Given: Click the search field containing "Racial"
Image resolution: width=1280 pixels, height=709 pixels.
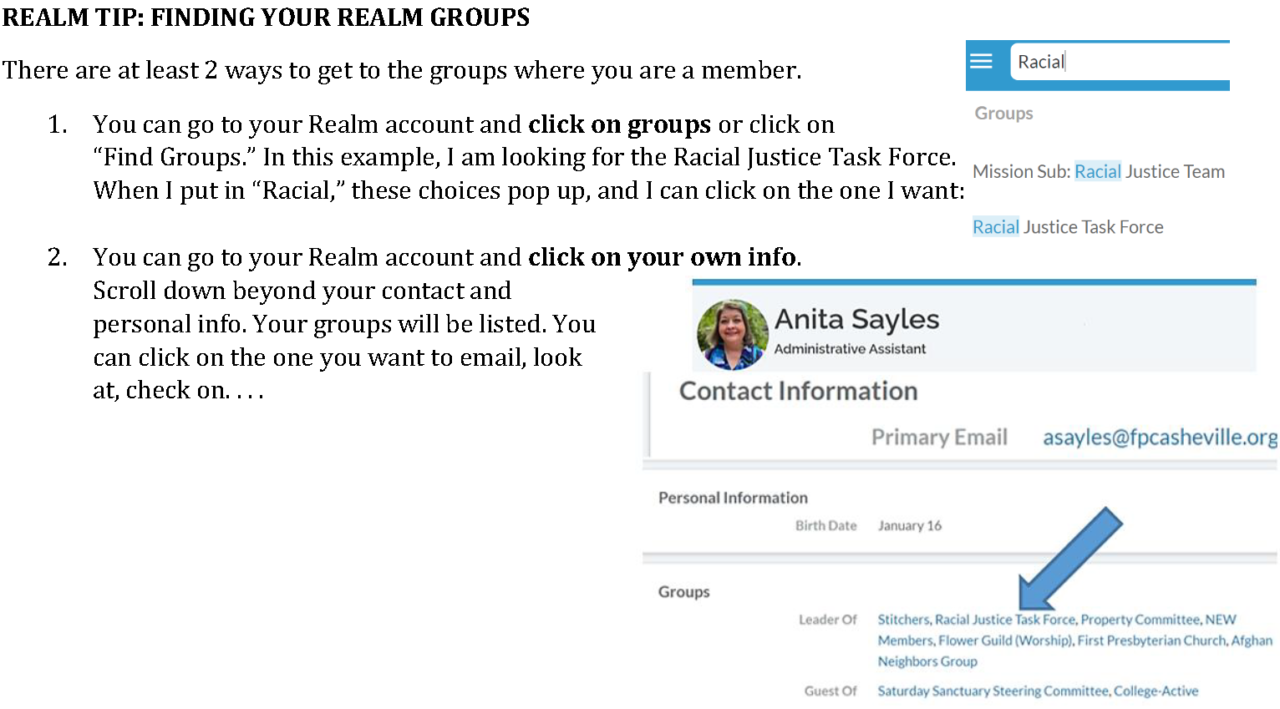Looking at the screenshot, I should 1119,62.
